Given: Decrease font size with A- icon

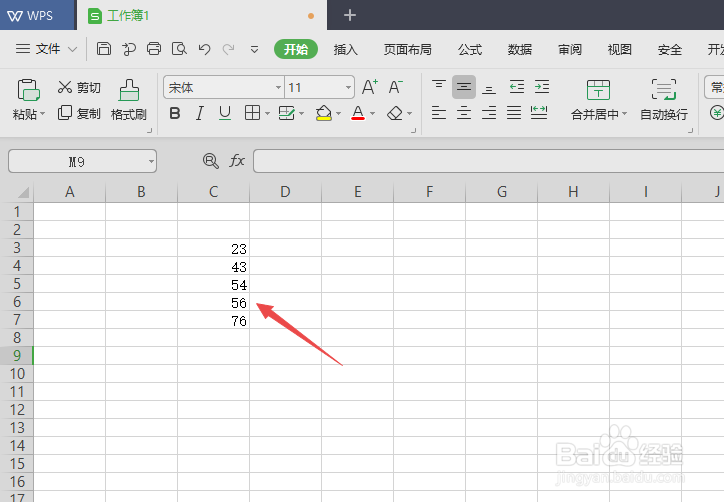Looking at the screenshot, I should (x=395, y=87).
